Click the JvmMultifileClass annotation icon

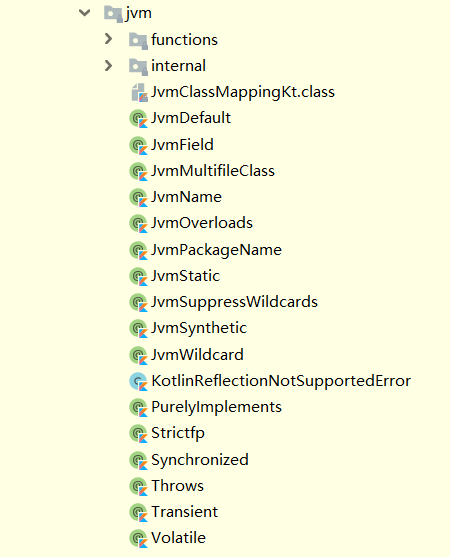point(139,172)
